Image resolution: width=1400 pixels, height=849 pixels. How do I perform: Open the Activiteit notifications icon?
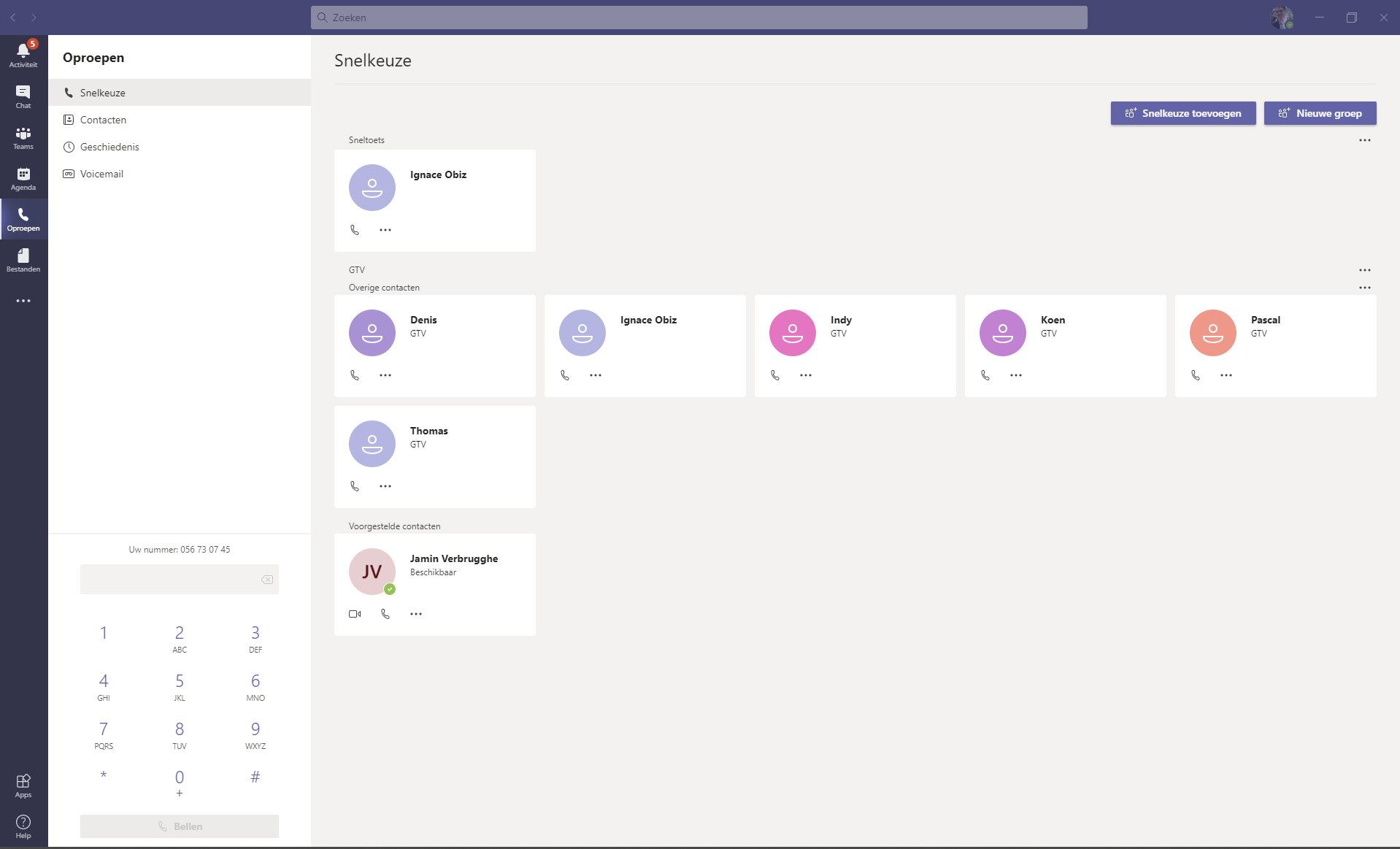point(23,55)
